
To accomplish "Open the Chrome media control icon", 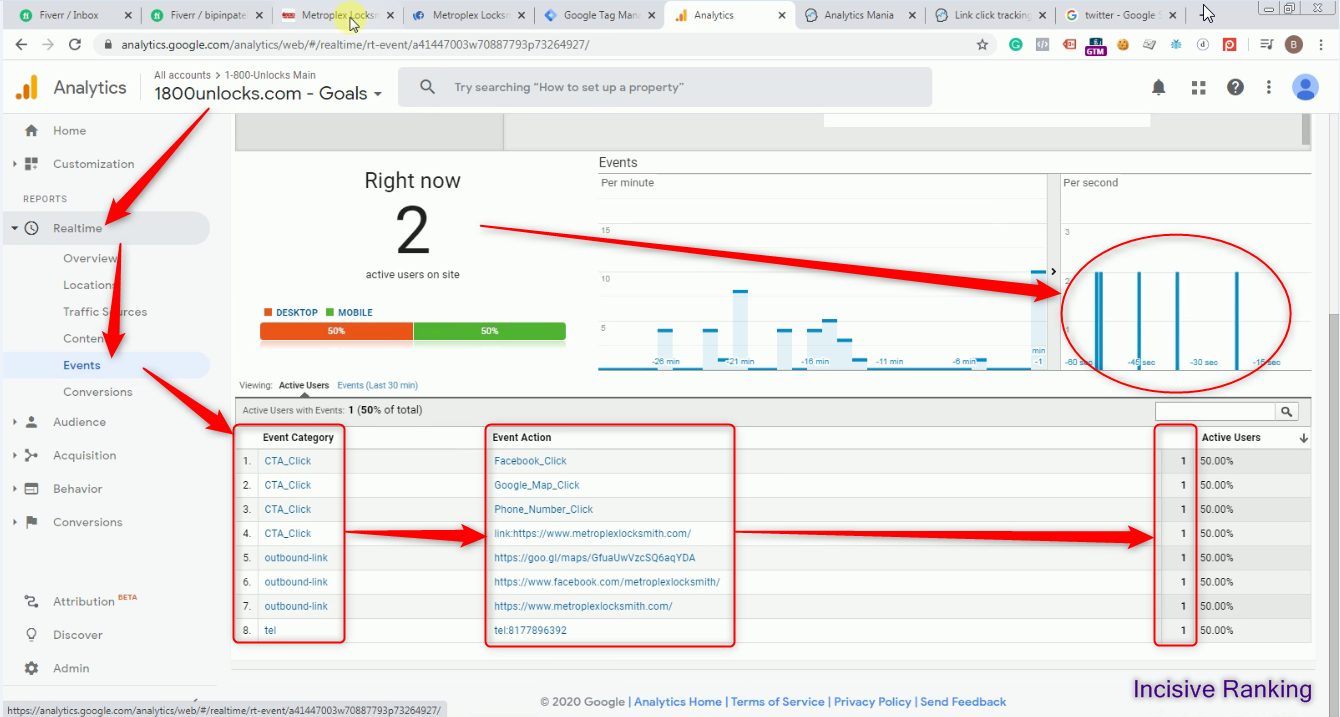I will [1267, 45].
